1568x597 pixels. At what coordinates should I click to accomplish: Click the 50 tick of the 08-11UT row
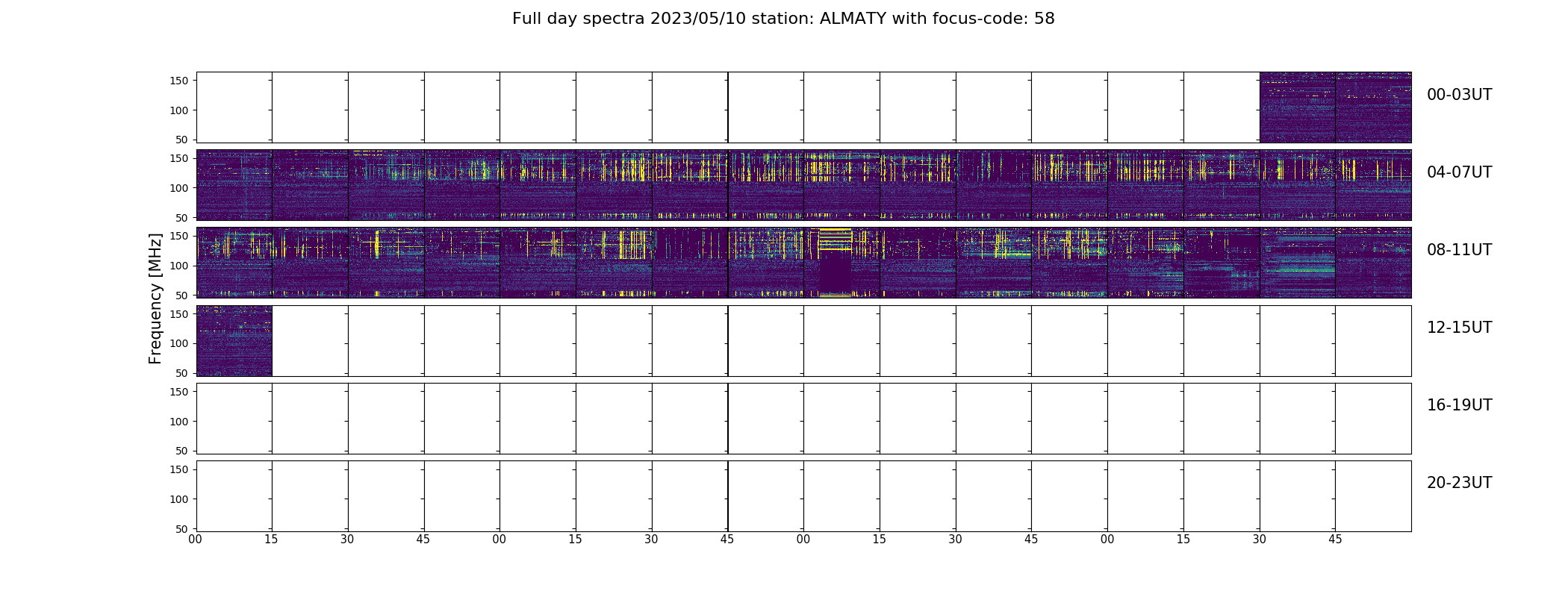[x=183, y=295]
